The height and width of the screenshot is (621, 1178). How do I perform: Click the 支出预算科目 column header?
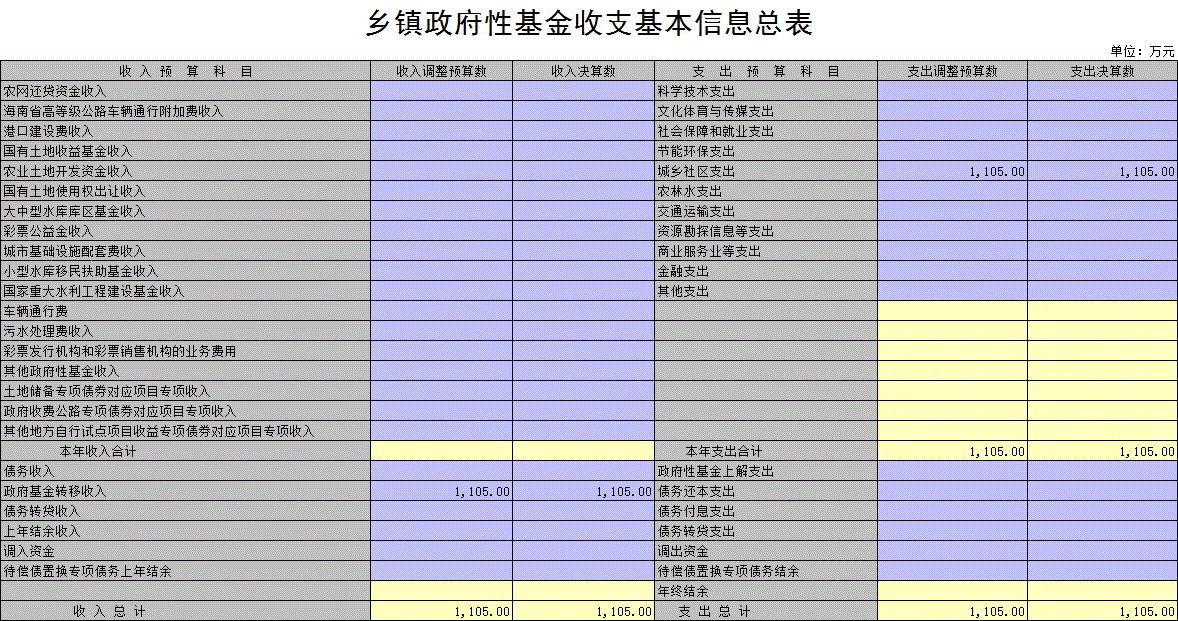pyautogui.click(x=766, y=71)
